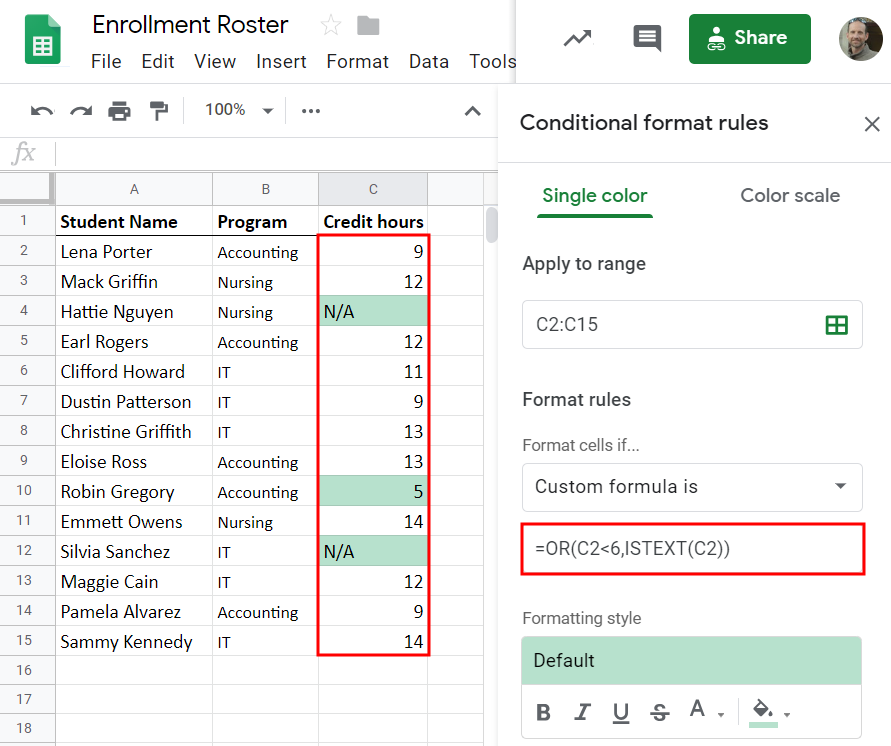
Task: Open the Insert menu
Action: [281, 61]
